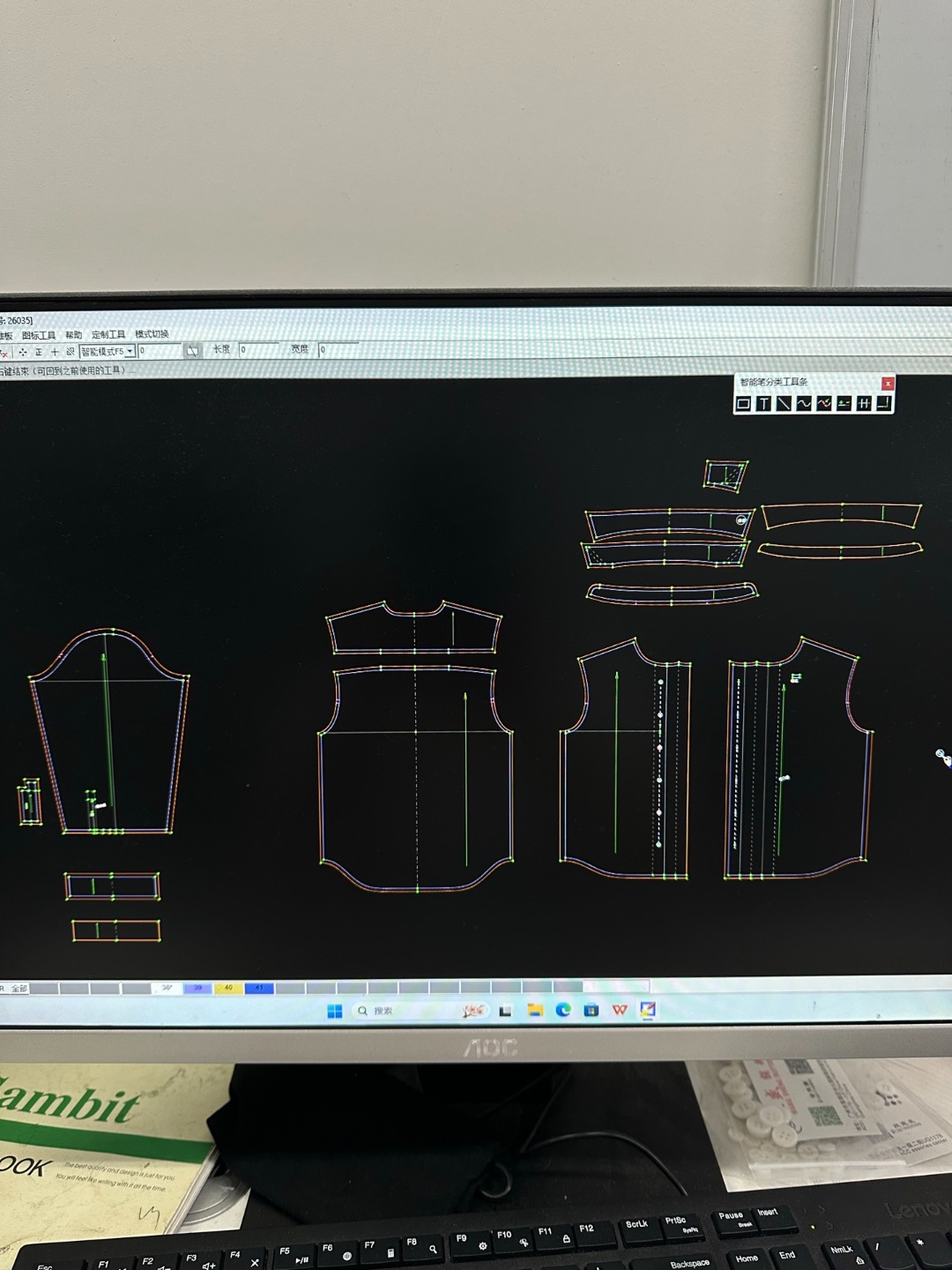Click the 长度 input field

coord(258,350)
